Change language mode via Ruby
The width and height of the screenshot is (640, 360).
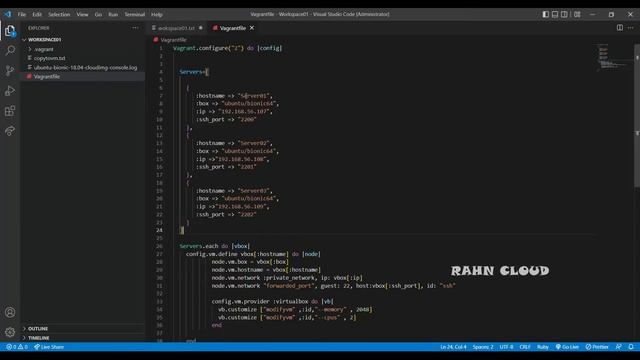[x=543, y=347]
